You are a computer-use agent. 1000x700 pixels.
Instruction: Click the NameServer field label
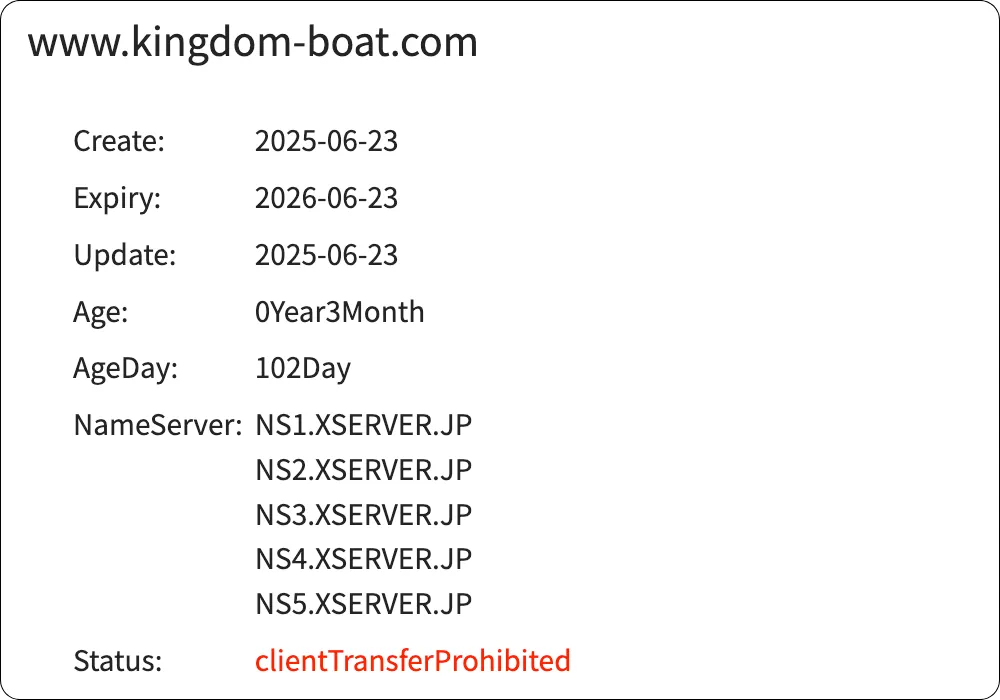pos(158,426)
